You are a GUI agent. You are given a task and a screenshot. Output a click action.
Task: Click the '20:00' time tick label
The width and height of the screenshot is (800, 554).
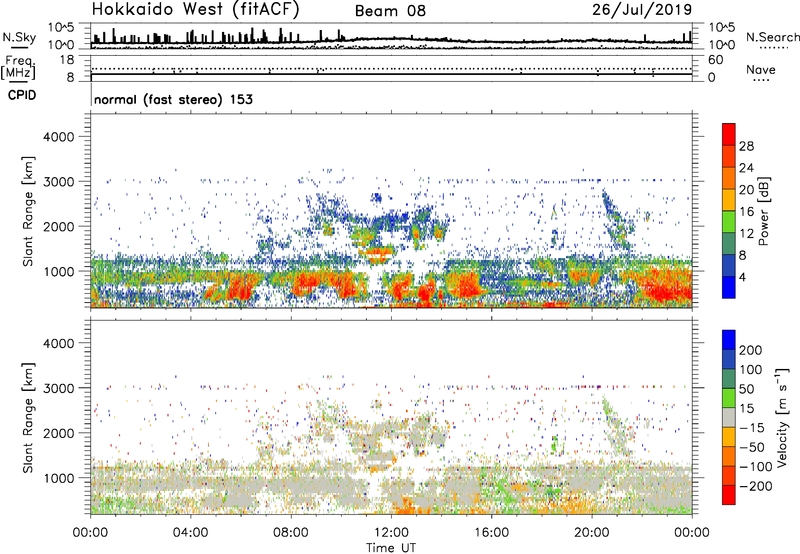591,533
